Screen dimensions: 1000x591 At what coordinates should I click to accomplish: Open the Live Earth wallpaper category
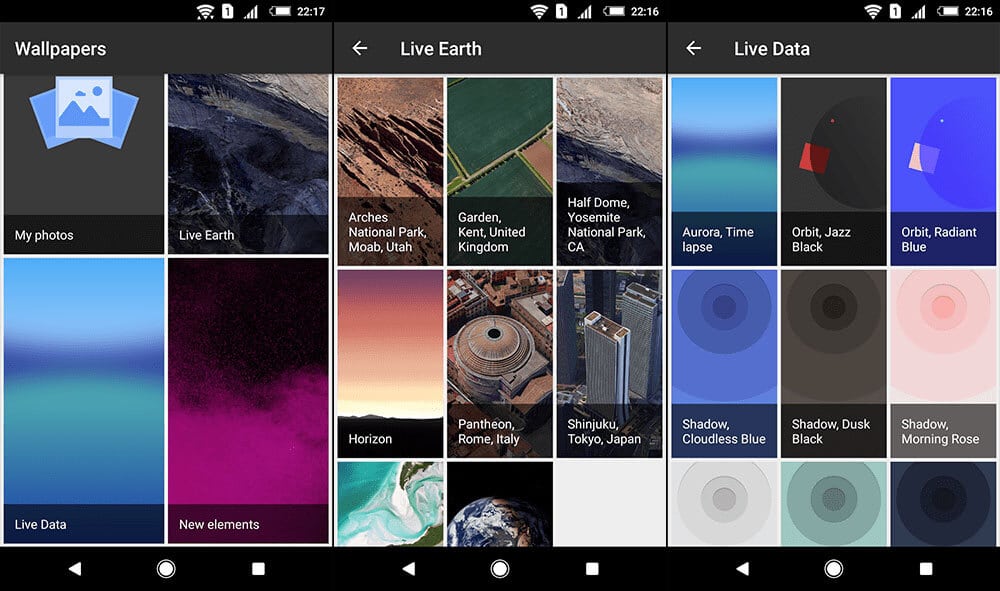coord(248,164)
